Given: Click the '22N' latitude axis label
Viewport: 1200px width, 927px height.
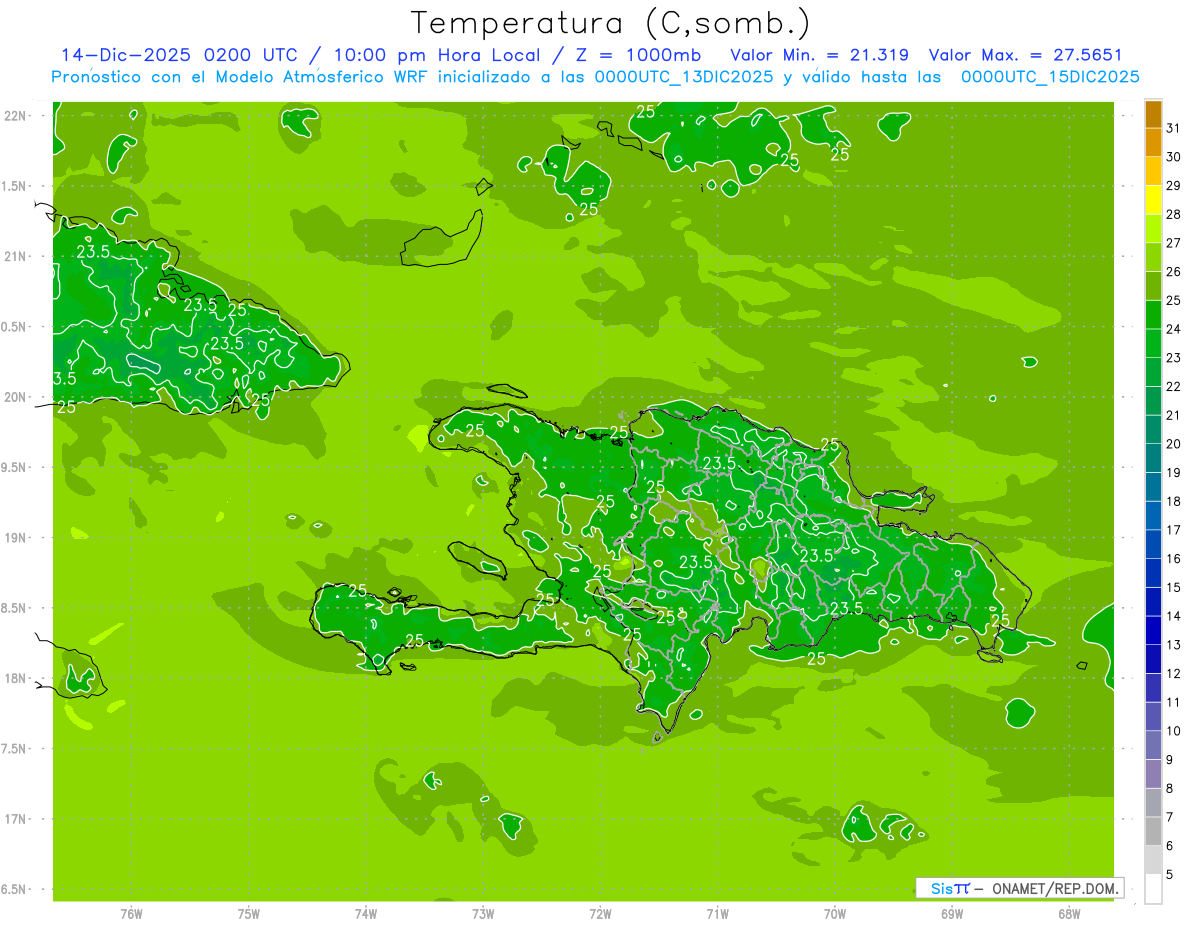Looking at the screenshot, I should [15, 116].
